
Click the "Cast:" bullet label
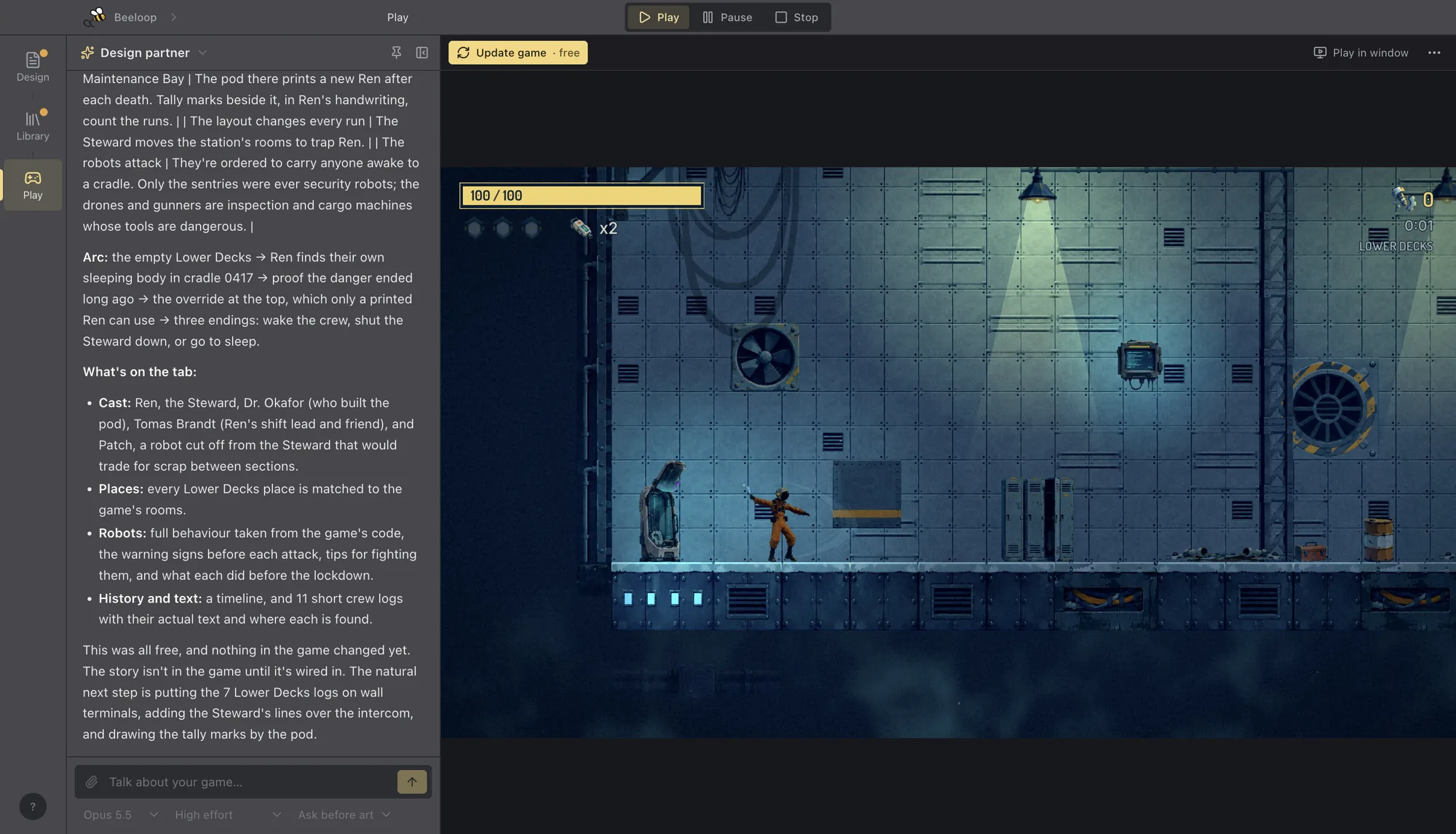(x=115, y=402)
